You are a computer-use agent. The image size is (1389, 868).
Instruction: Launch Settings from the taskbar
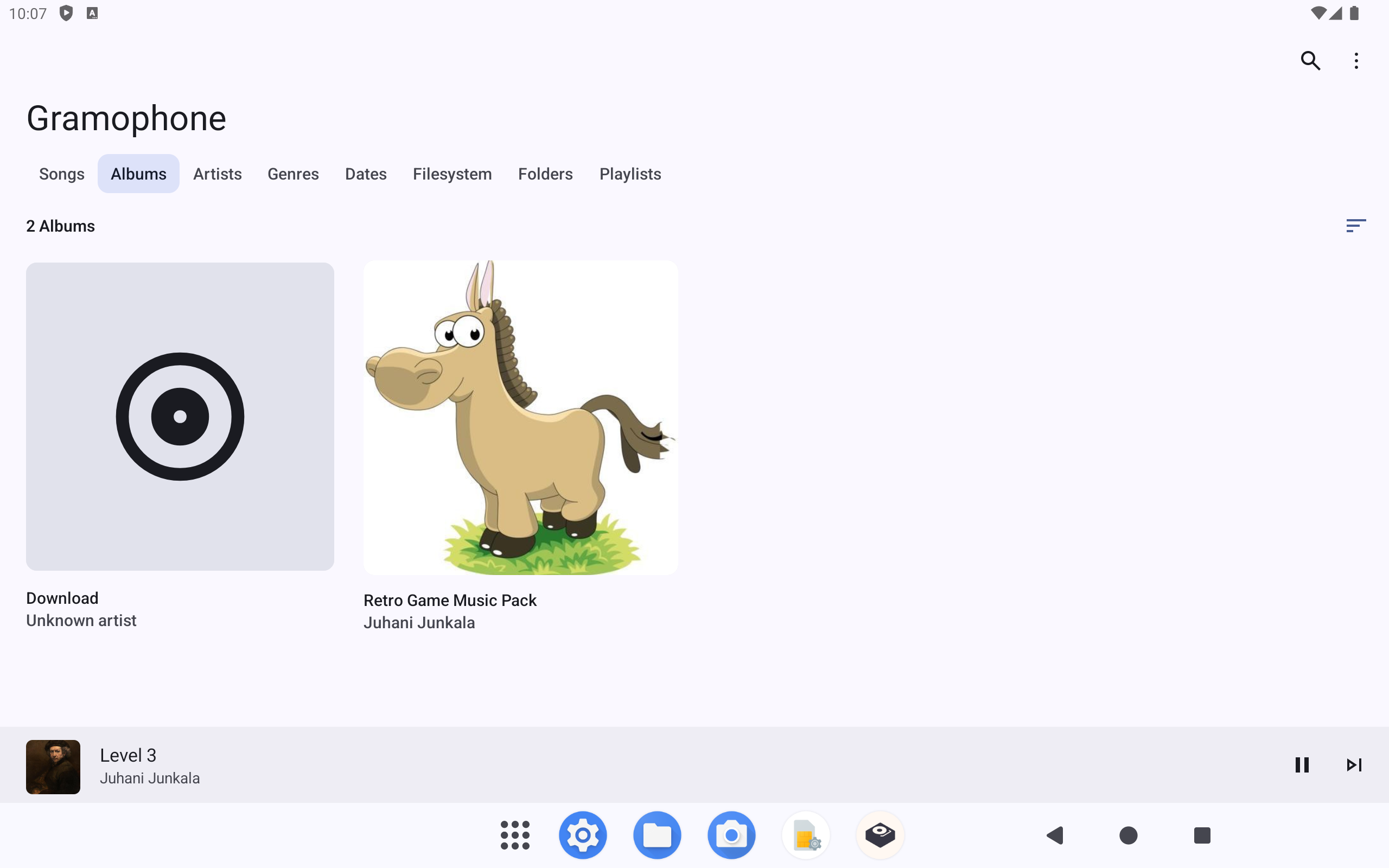tap(583, 835)
